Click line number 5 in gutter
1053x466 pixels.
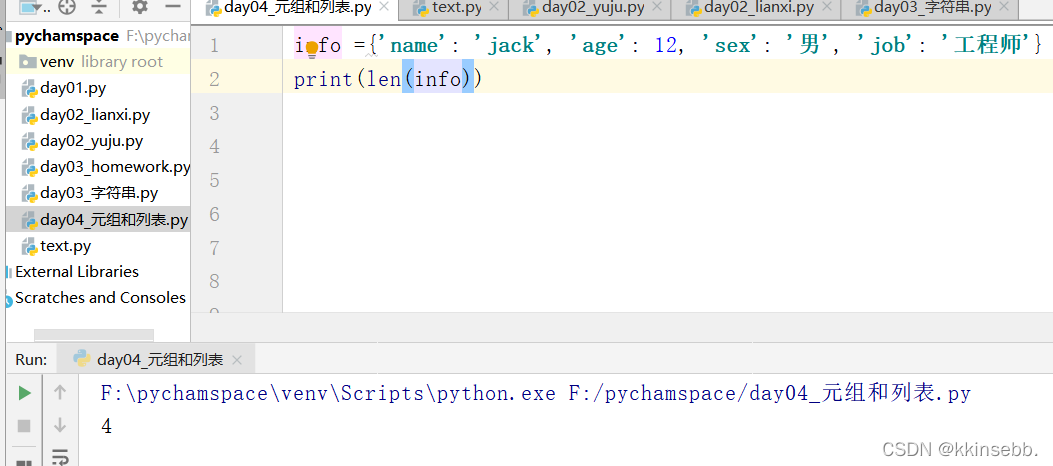click(214, 180)
